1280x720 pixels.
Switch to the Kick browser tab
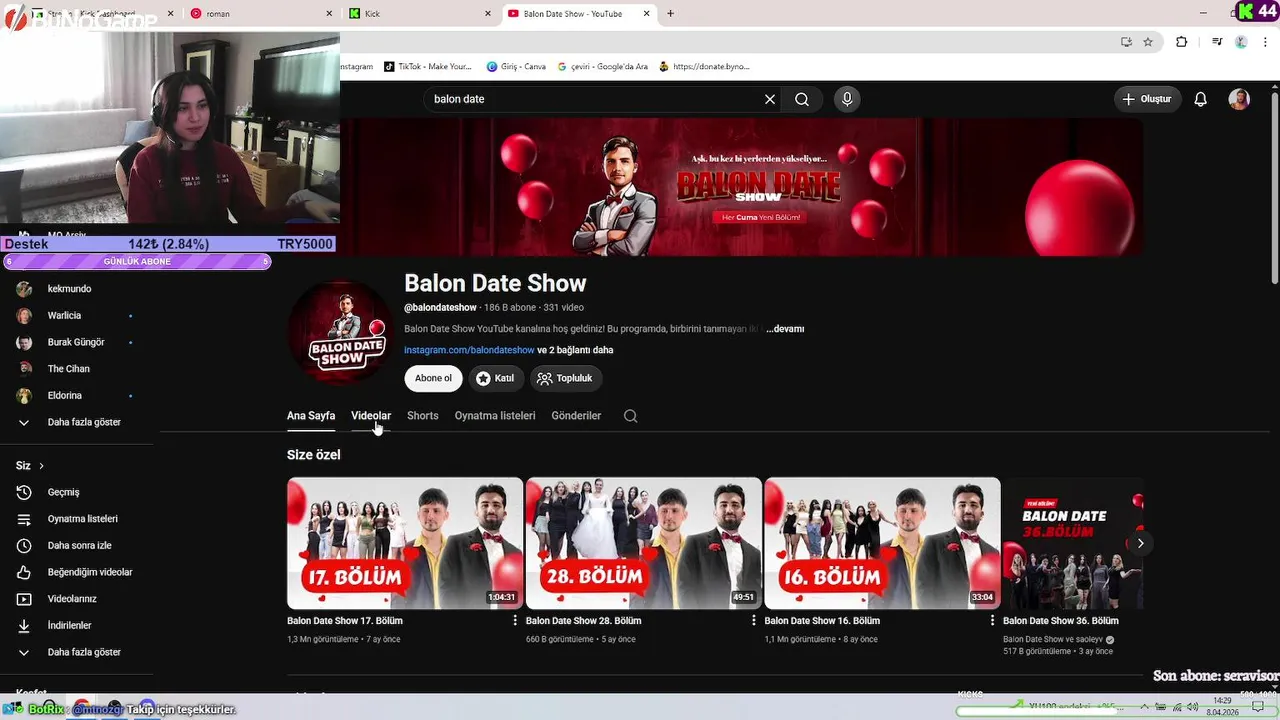coord(420,14)
